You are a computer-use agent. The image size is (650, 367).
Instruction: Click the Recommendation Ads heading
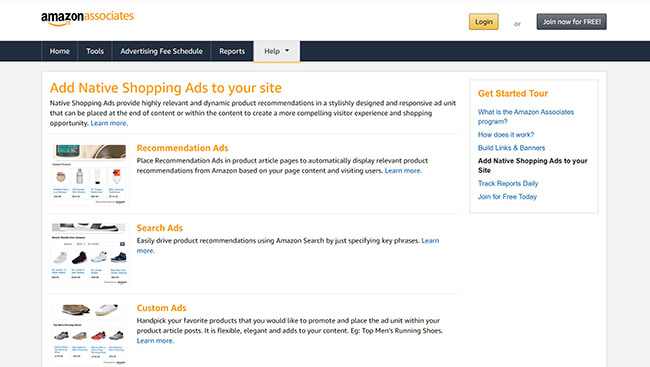pos(182,148)
